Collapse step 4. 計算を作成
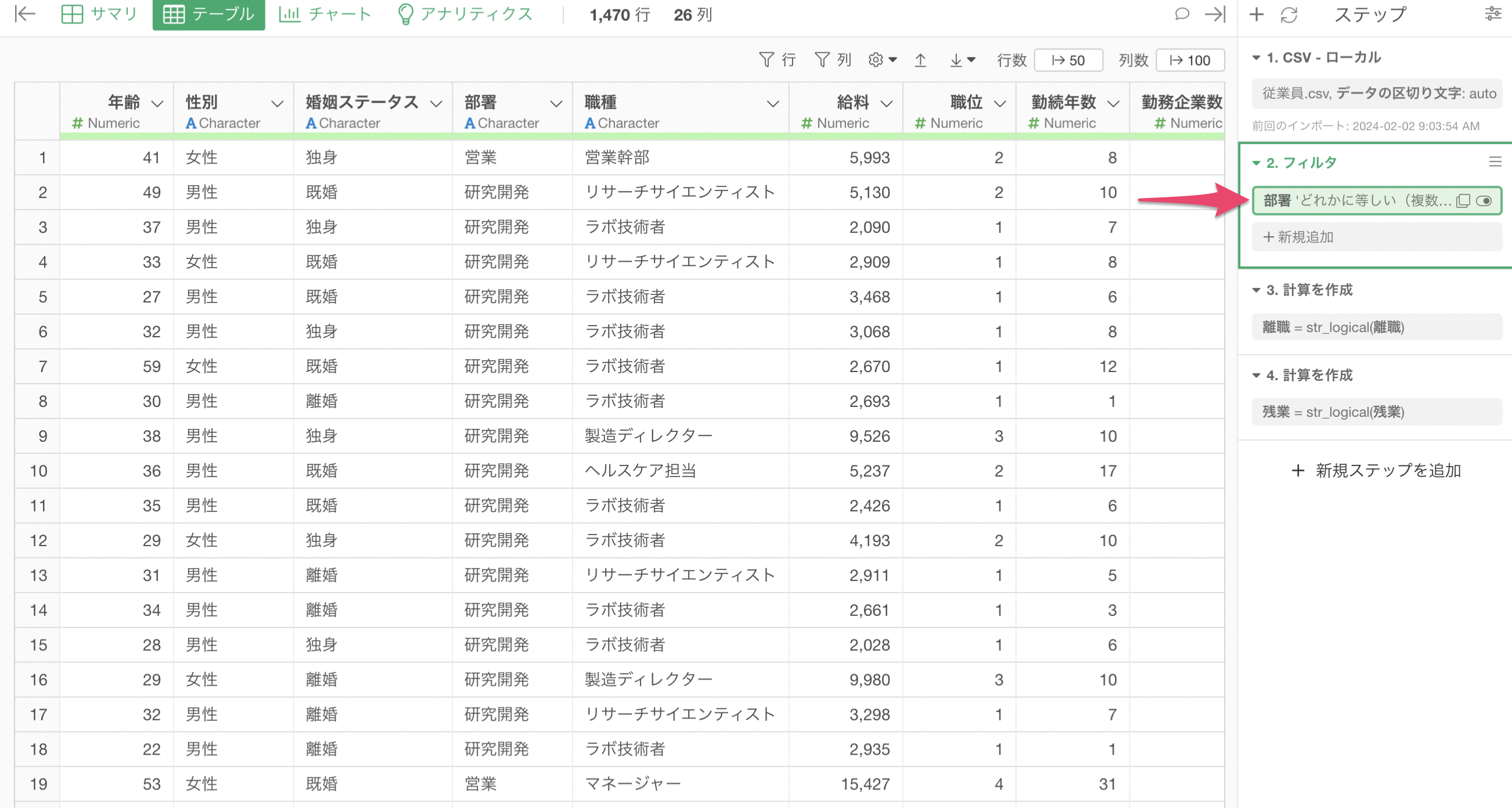1512x808 pixels. (1256, 375)
